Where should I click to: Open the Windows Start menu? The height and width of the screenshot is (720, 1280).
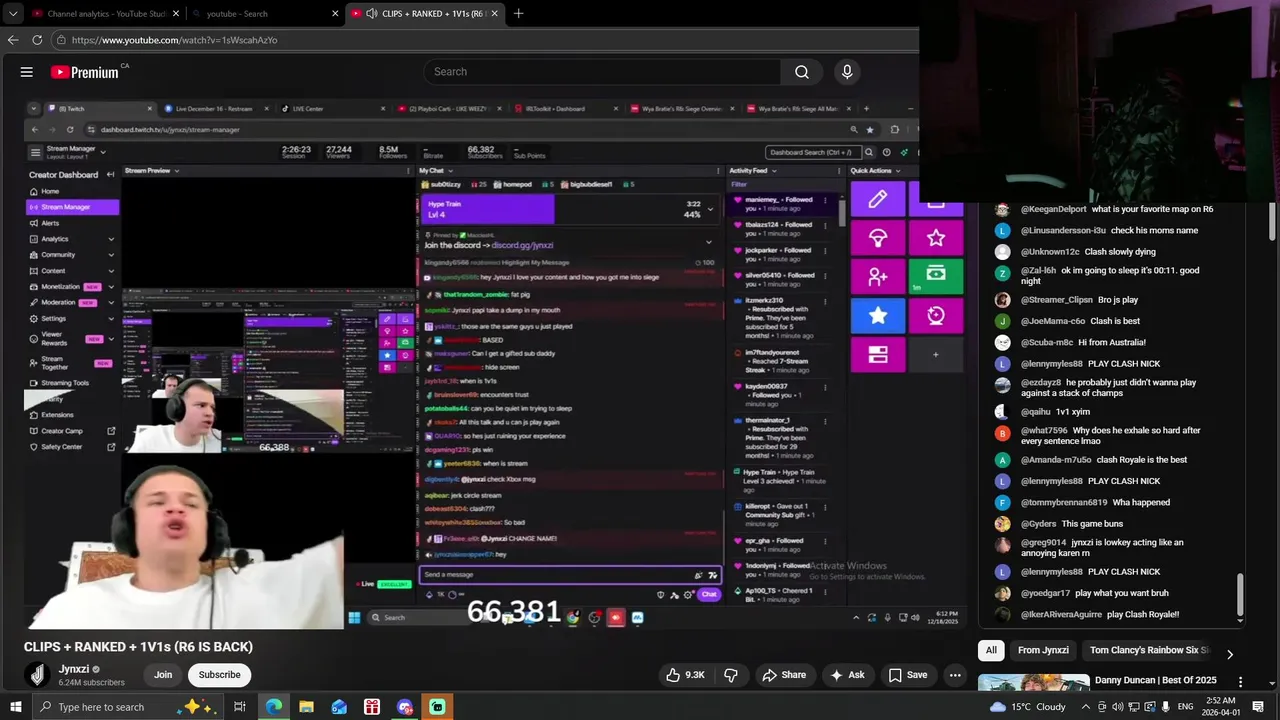point(15,707)
